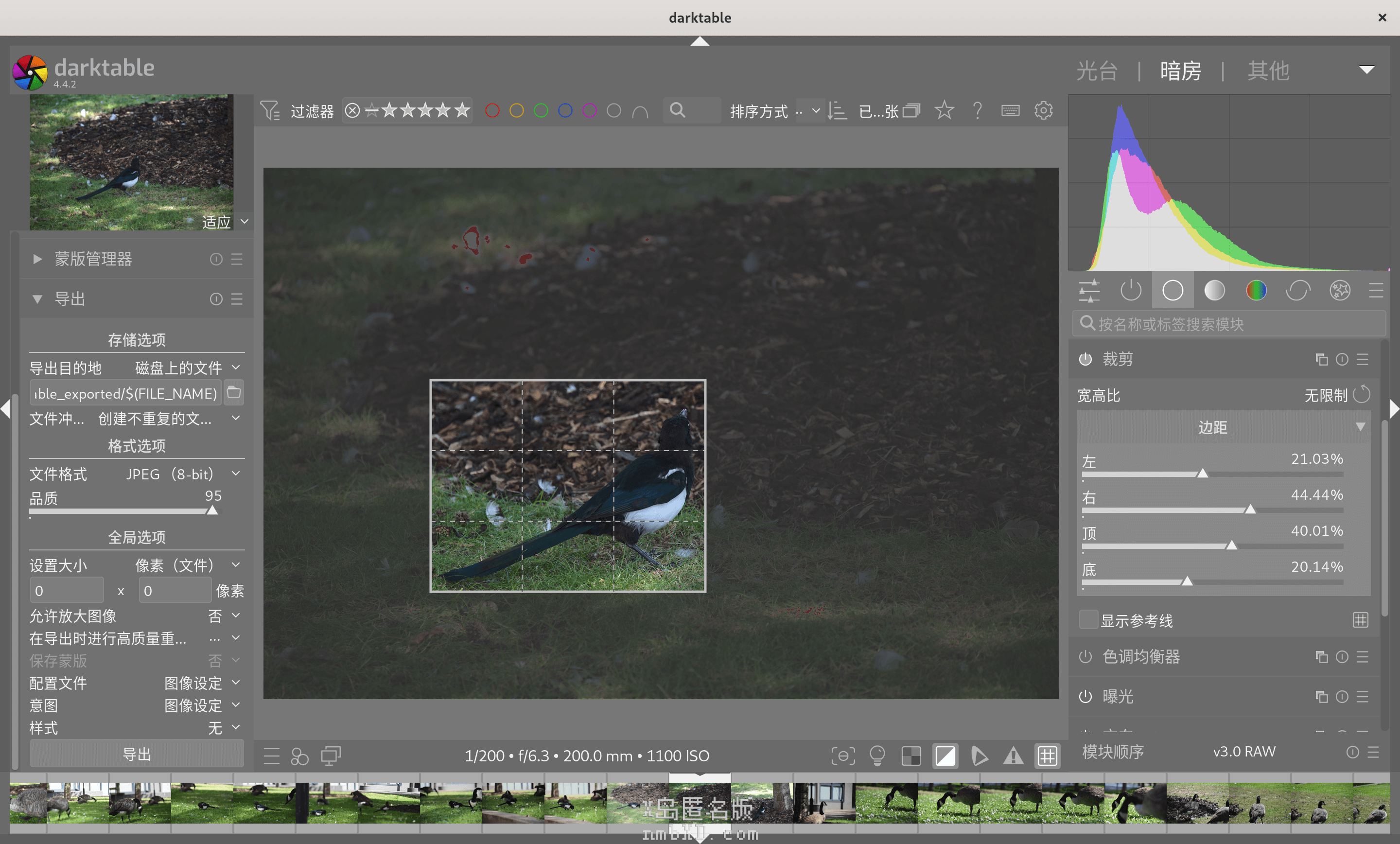Viewport: 1400px width, 844px height.
Task: Click the 导出 button at panel bottom
Action: (x=137, y=754)
